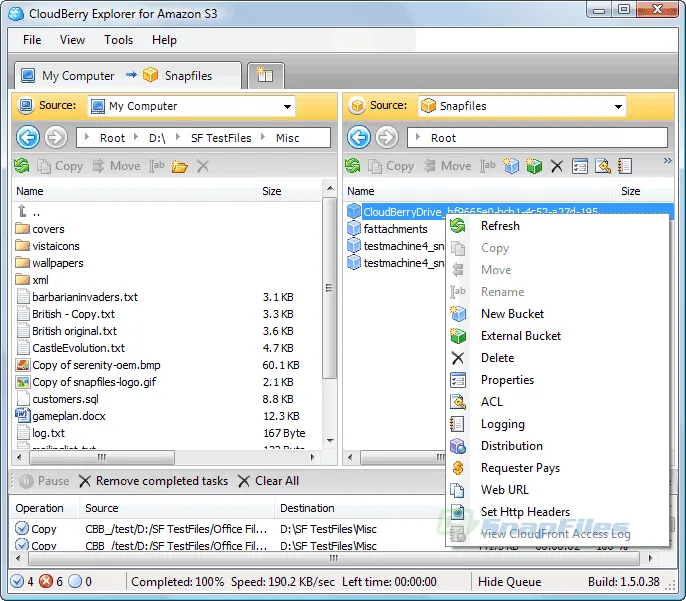This screenshot has height=601, width=686.
Task: Open a new tab with tab icon
Action: coord(265,75)
